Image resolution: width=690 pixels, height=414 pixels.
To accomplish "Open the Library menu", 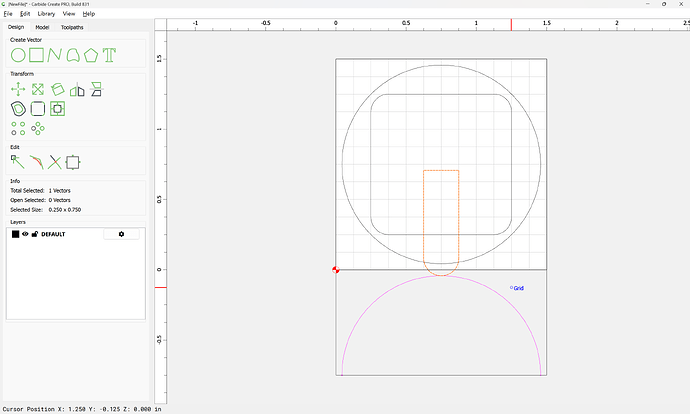I will click(x=46, y=14).
